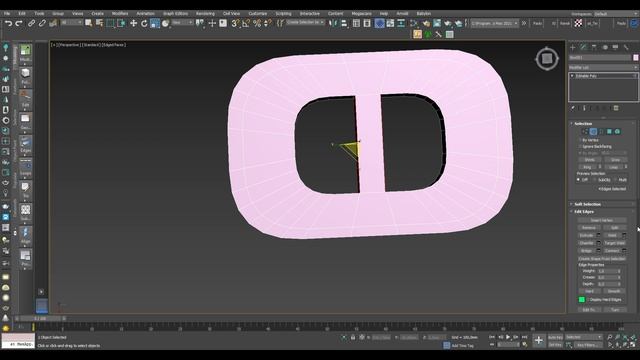Select the Multi preview selection radio

click(x=616, y=180)
